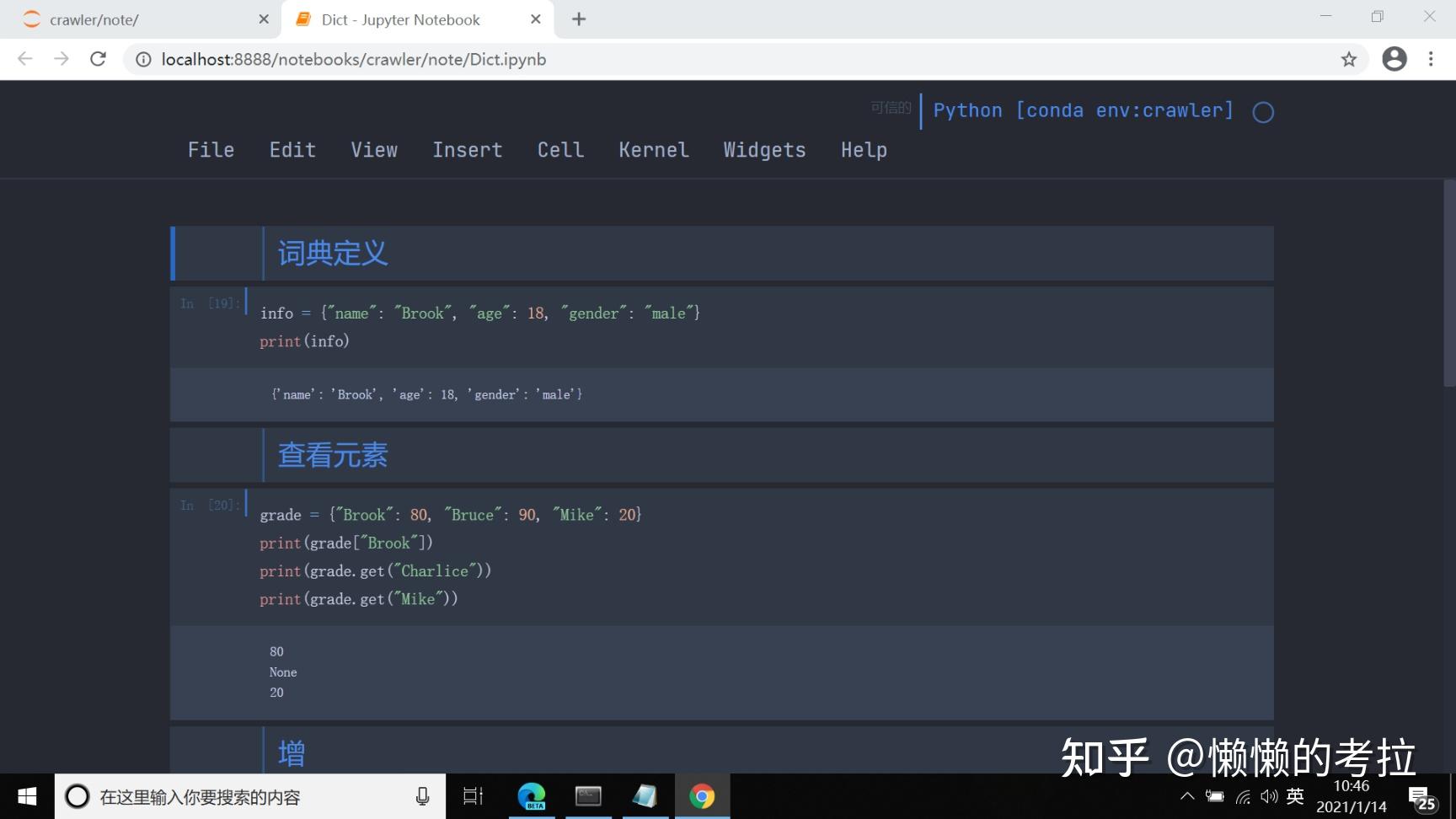Viewport: 1456px width, 819px height.
Task: Open site info panel via the ⓘ icon
Action: pos(143,59)
